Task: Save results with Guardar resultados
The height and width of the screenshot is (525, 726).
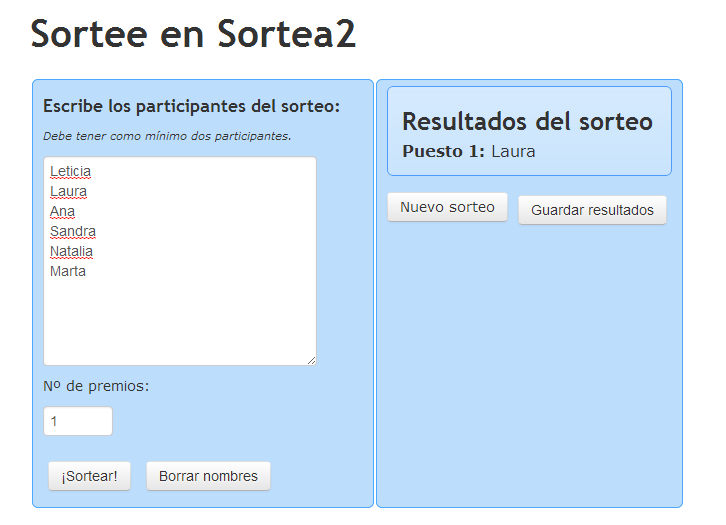Action: [592, 210]
